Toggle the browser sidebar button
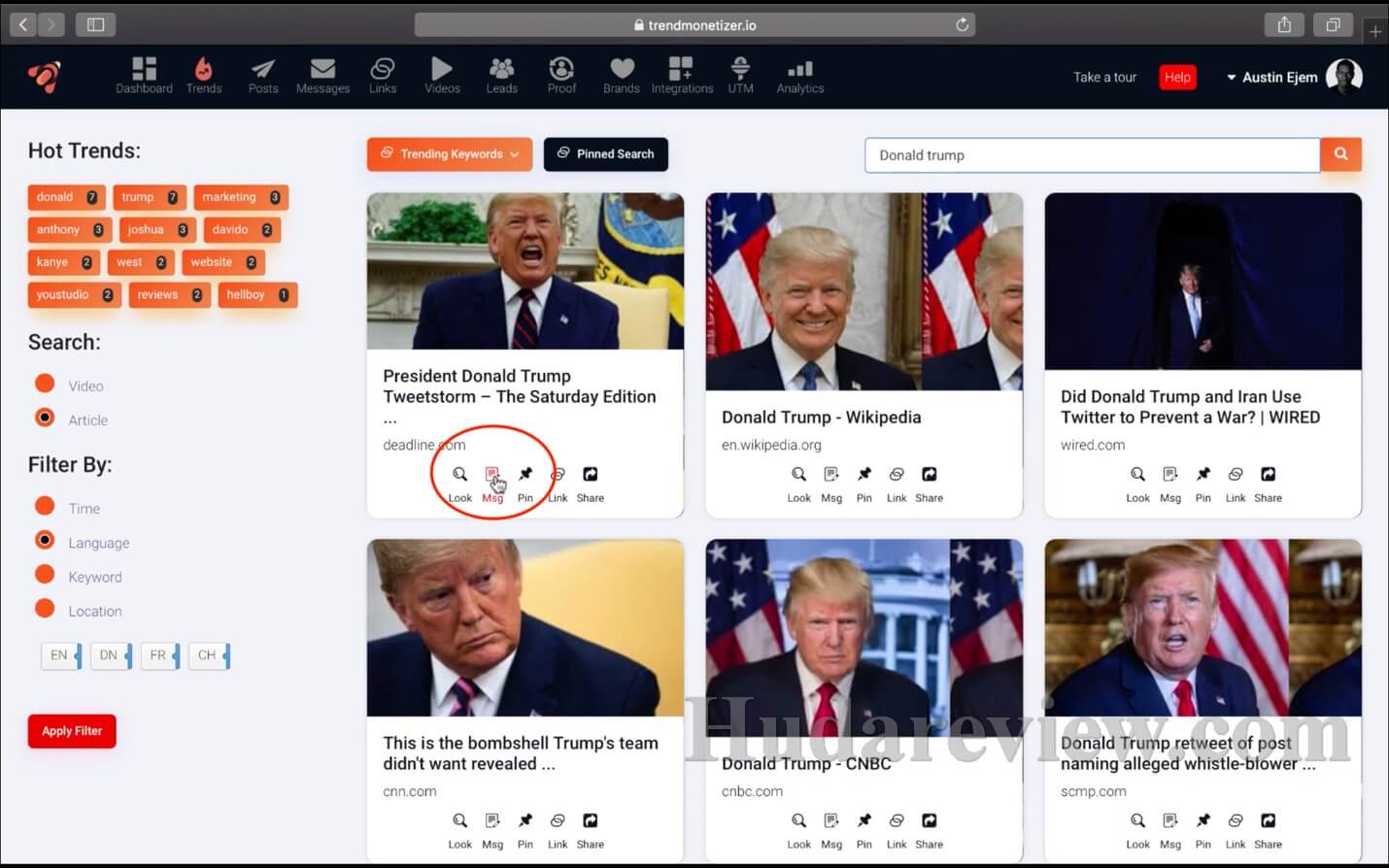 point(95,24)
